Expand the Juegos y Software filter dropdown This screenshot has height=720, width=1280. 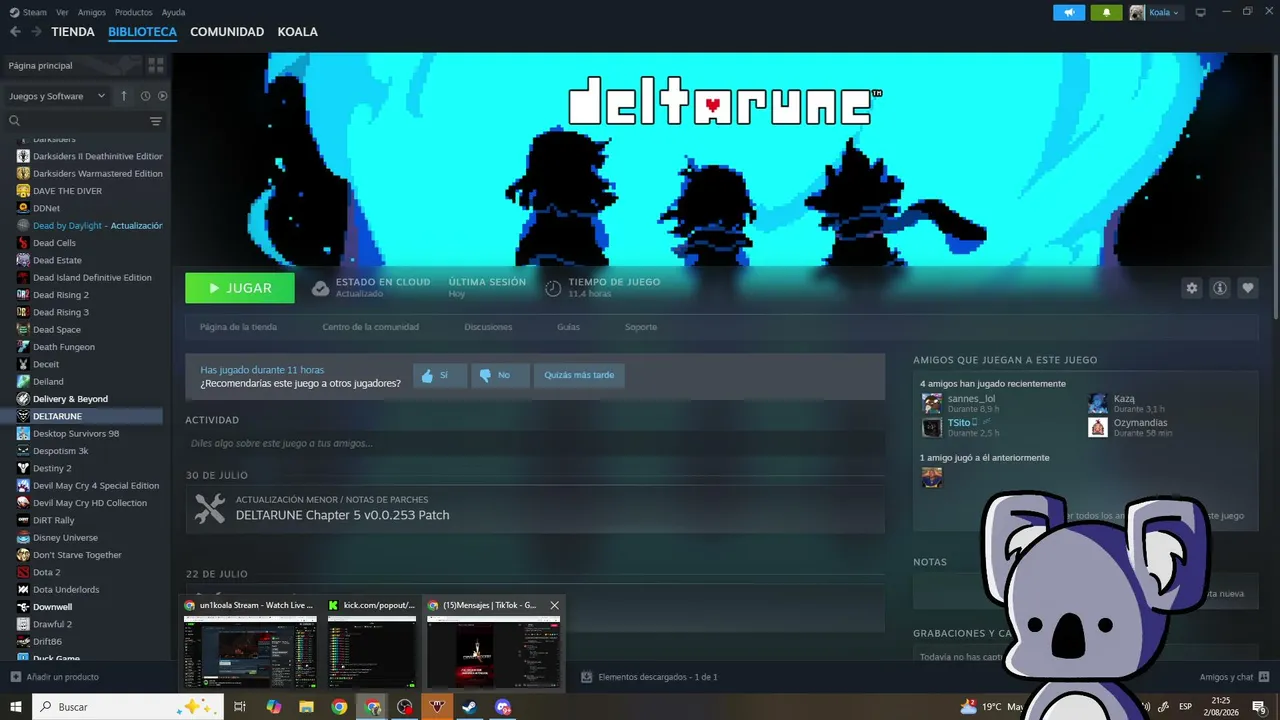click(x=57, y=96)
